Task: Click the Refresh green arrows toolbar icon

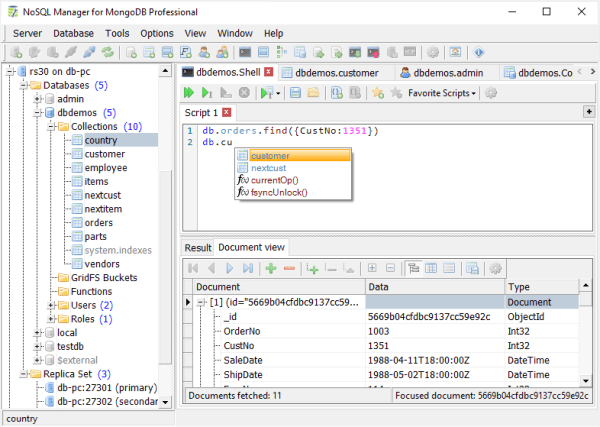Action: tap(108, 52)
